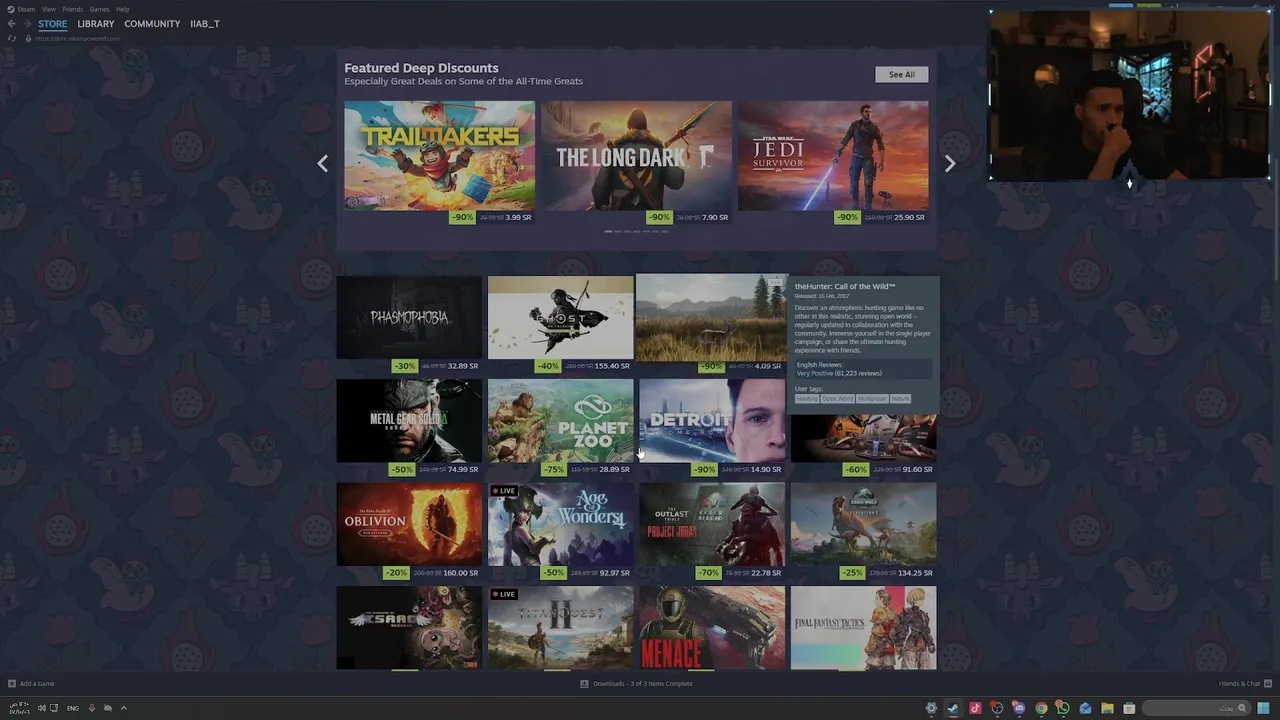Switch to the LIBRARY tab
This screenshot has width=1280, height=720.
[96, 24]
